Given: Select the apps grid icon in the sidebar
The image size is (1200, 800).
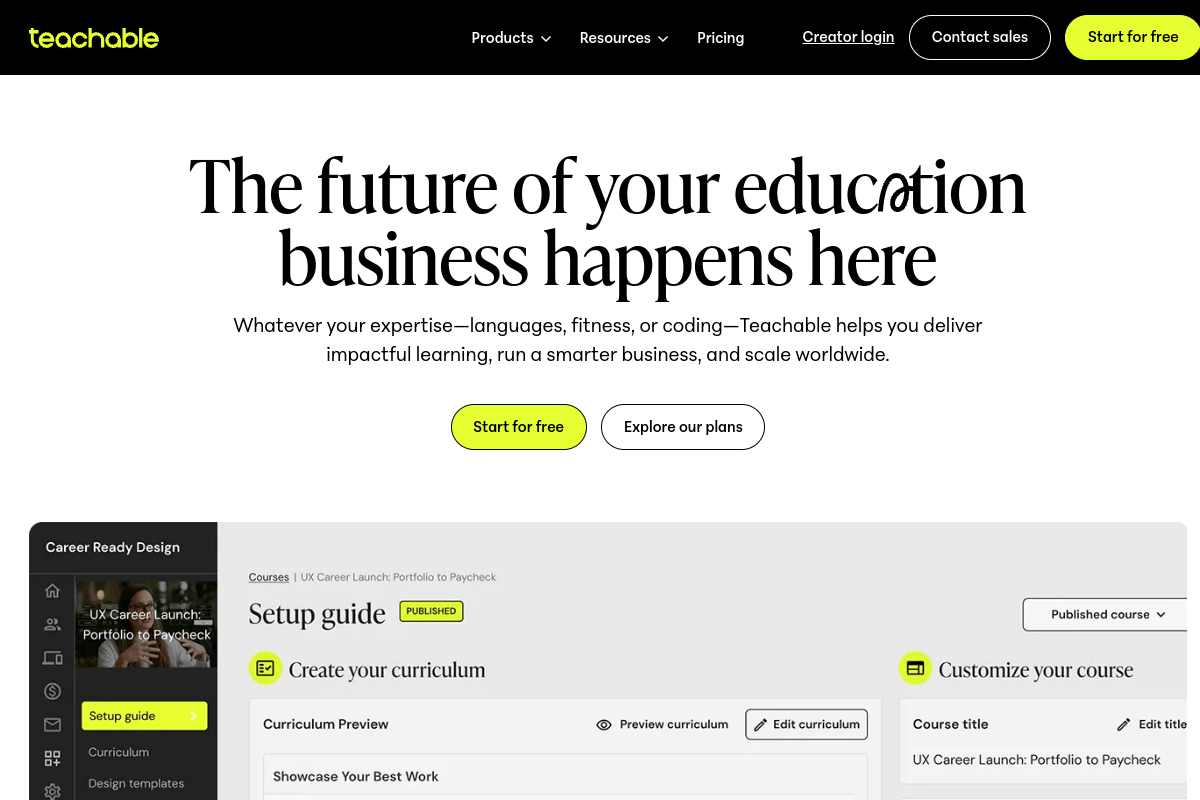Looking at the screenshot, I should [52, 757].
